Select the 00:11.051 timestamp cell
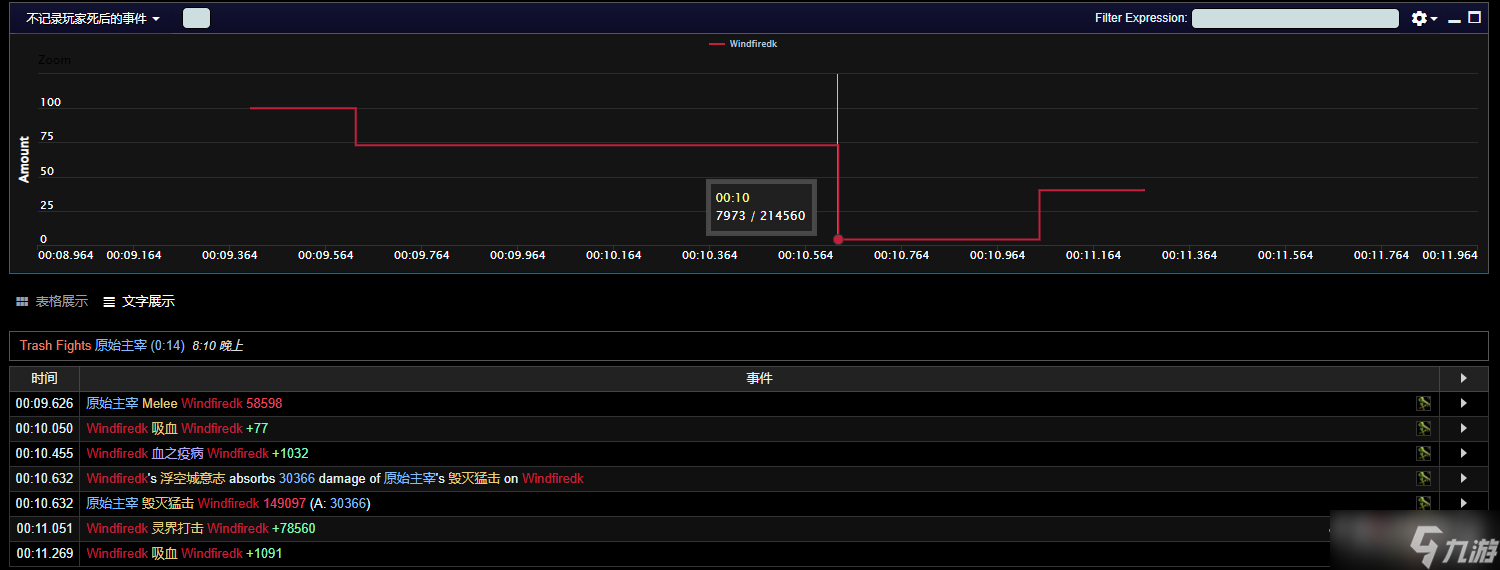 44,528
